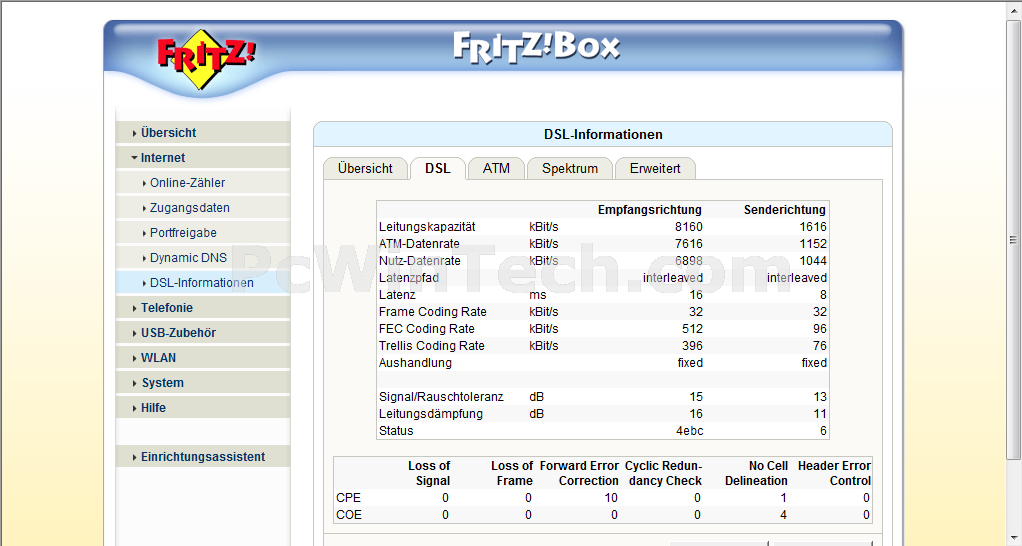This screenshot has width=1022, height=546.
Task: Expand the USB-Zubehör sidebar section
Action: click(203, 332)
